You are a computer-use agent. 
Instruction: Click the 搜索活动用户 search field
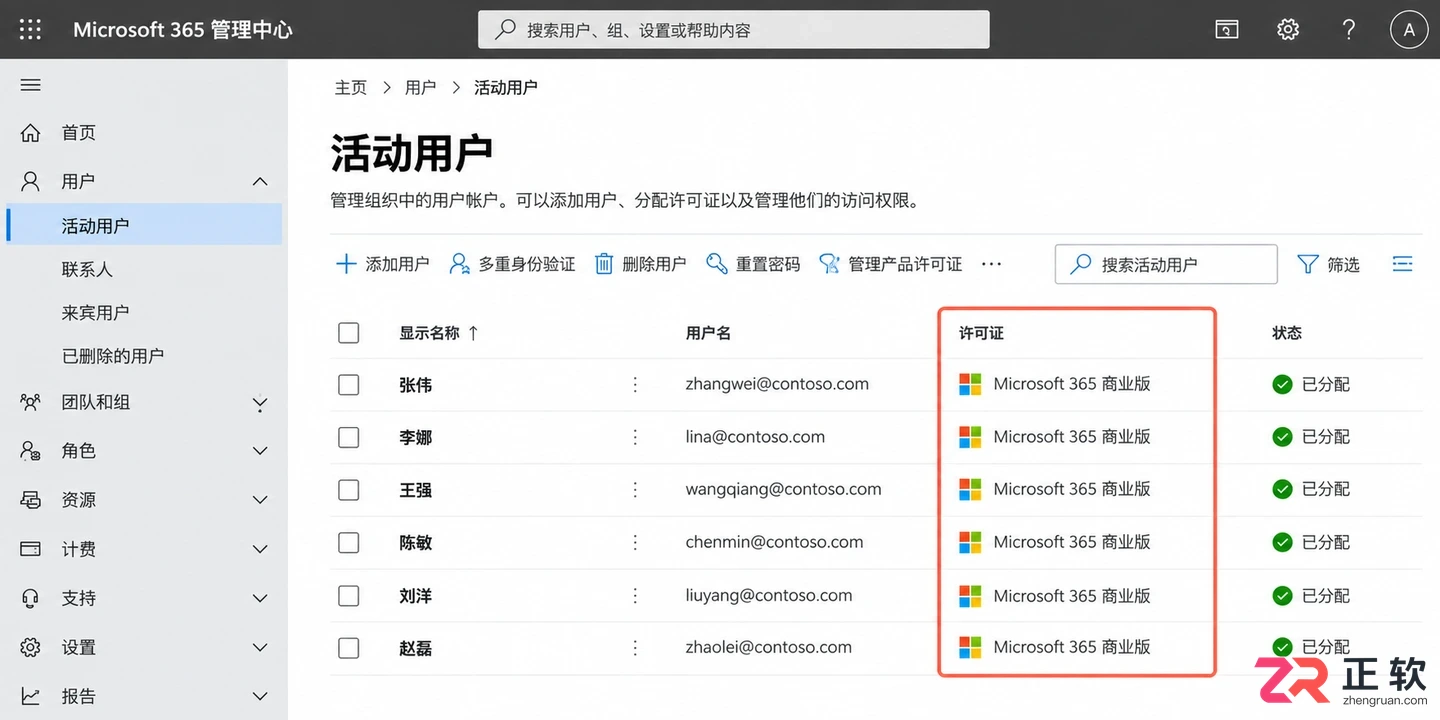point(1166,264)
